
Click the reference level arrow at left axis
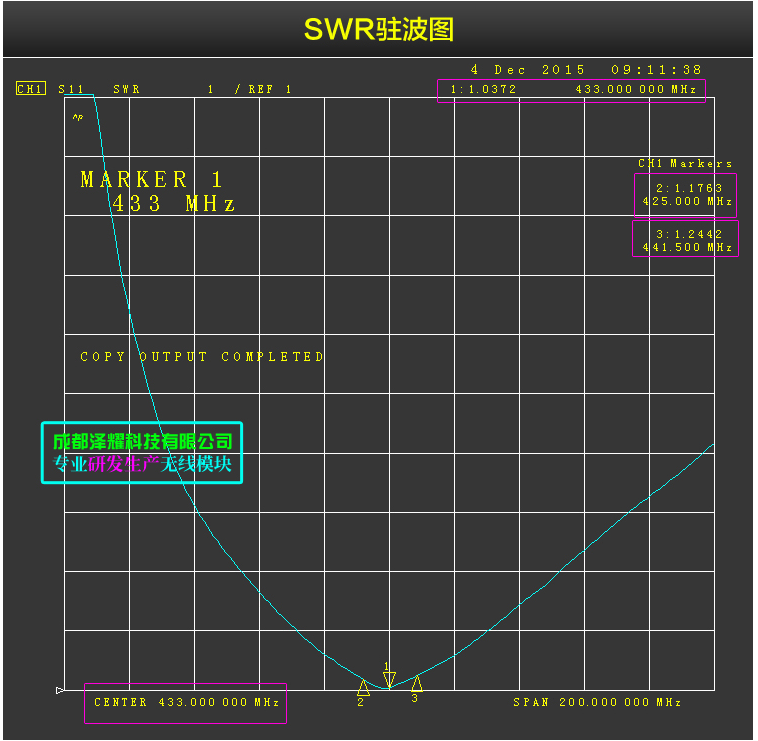tap(59, 690)
